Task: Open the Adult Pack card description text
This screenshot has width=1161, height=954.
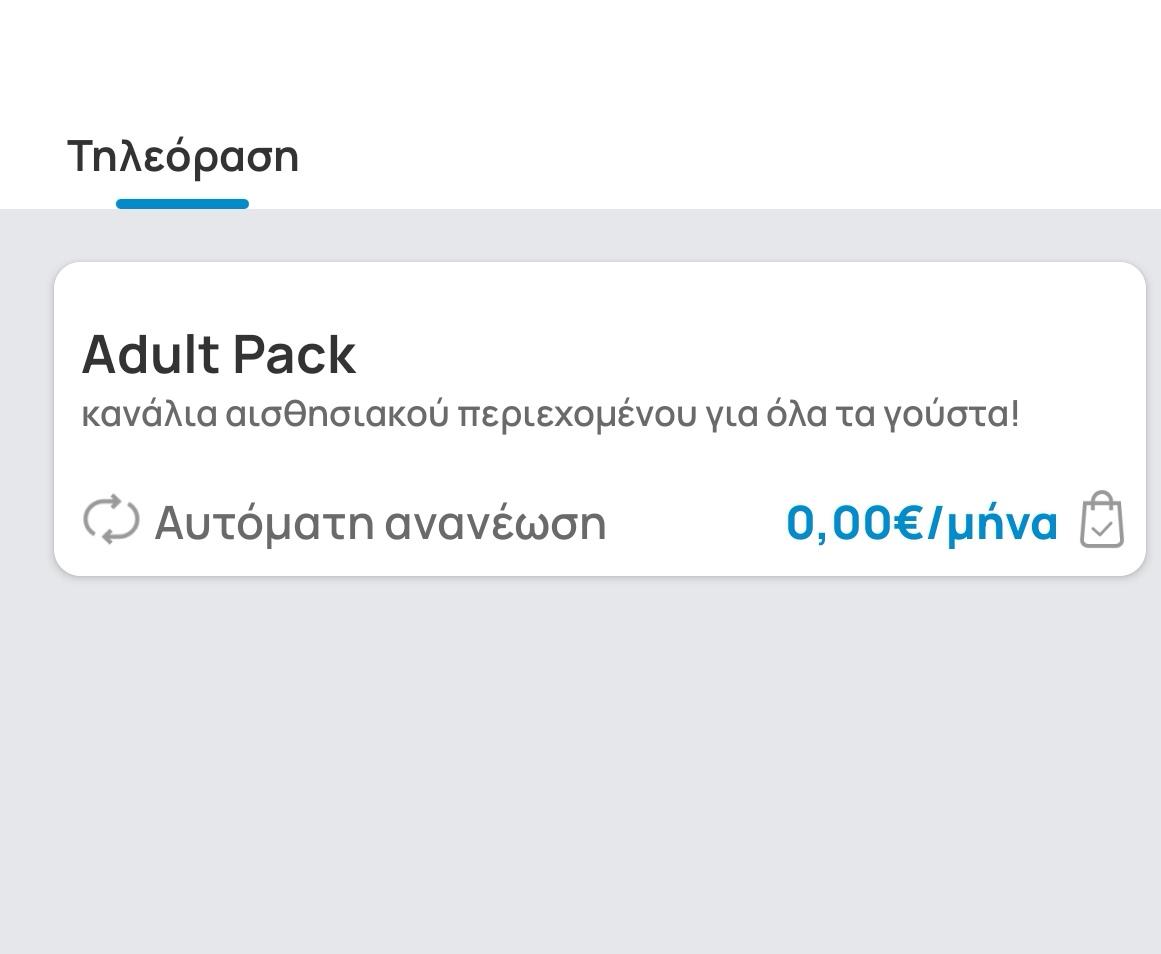Action: pyautogui.click(x=550, y=414)
